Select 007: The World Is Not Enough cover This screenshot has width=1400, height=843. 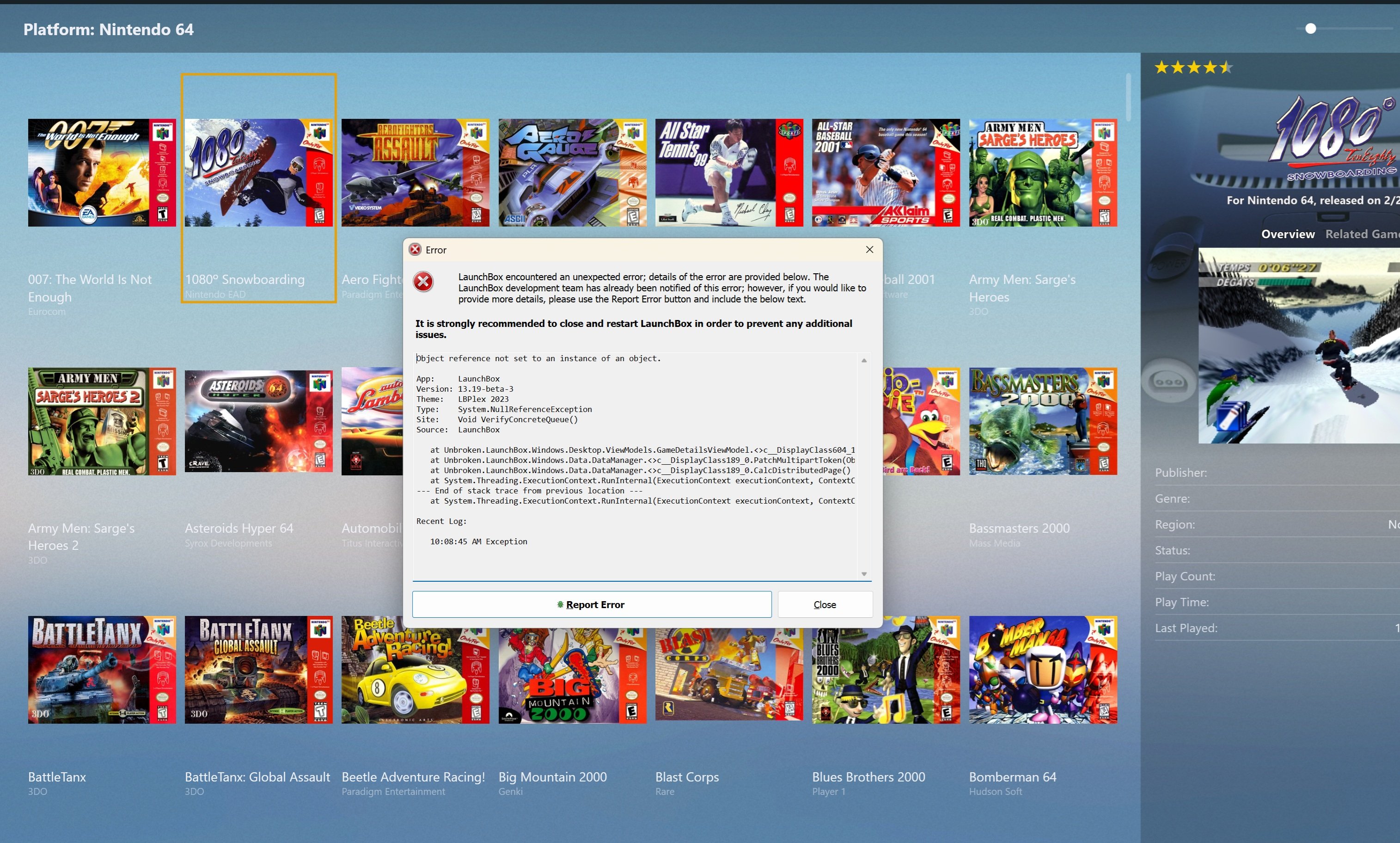[x=102, y=172]
